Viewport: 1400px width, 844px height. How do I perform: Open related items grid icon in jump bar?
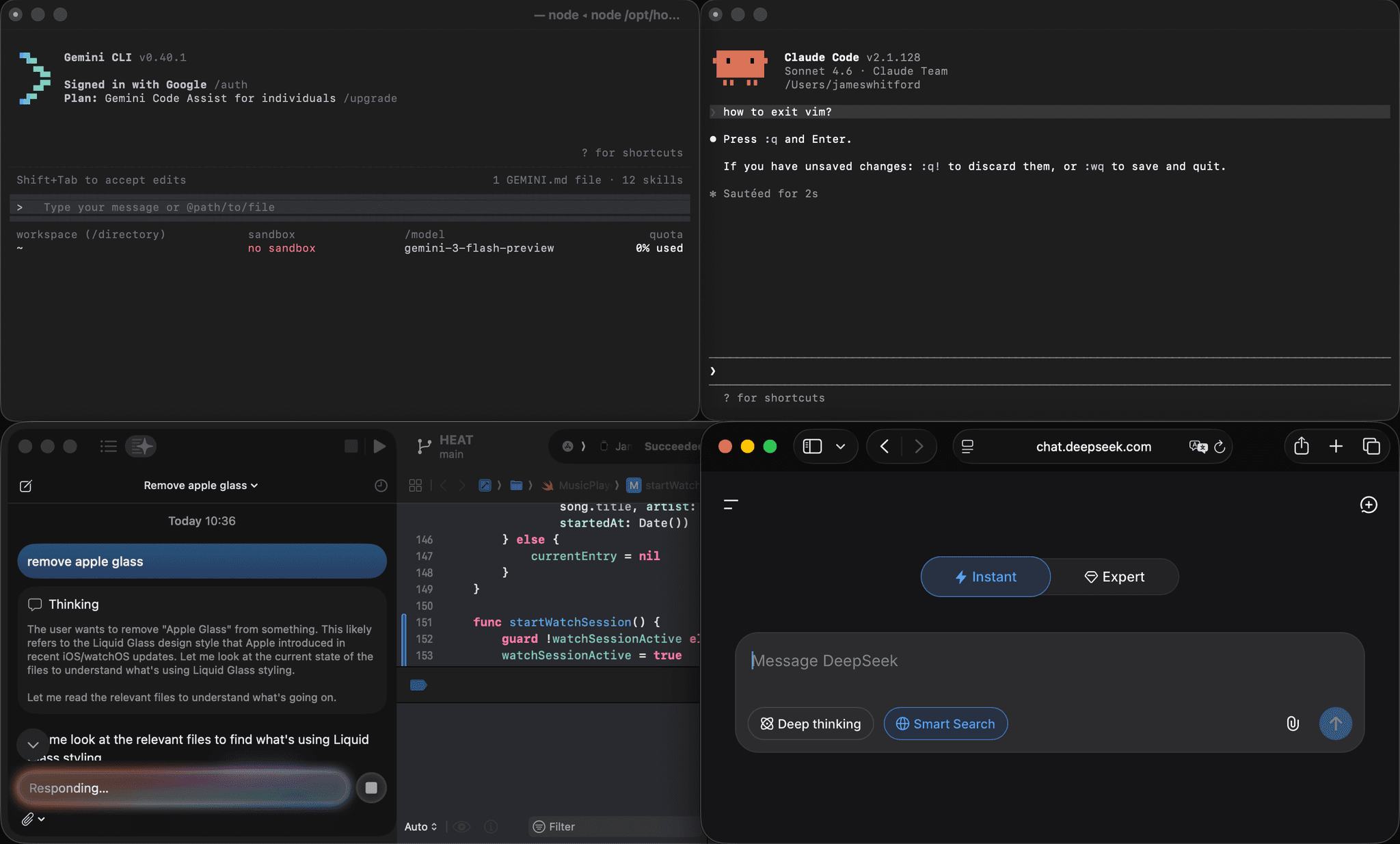(415, 486)
